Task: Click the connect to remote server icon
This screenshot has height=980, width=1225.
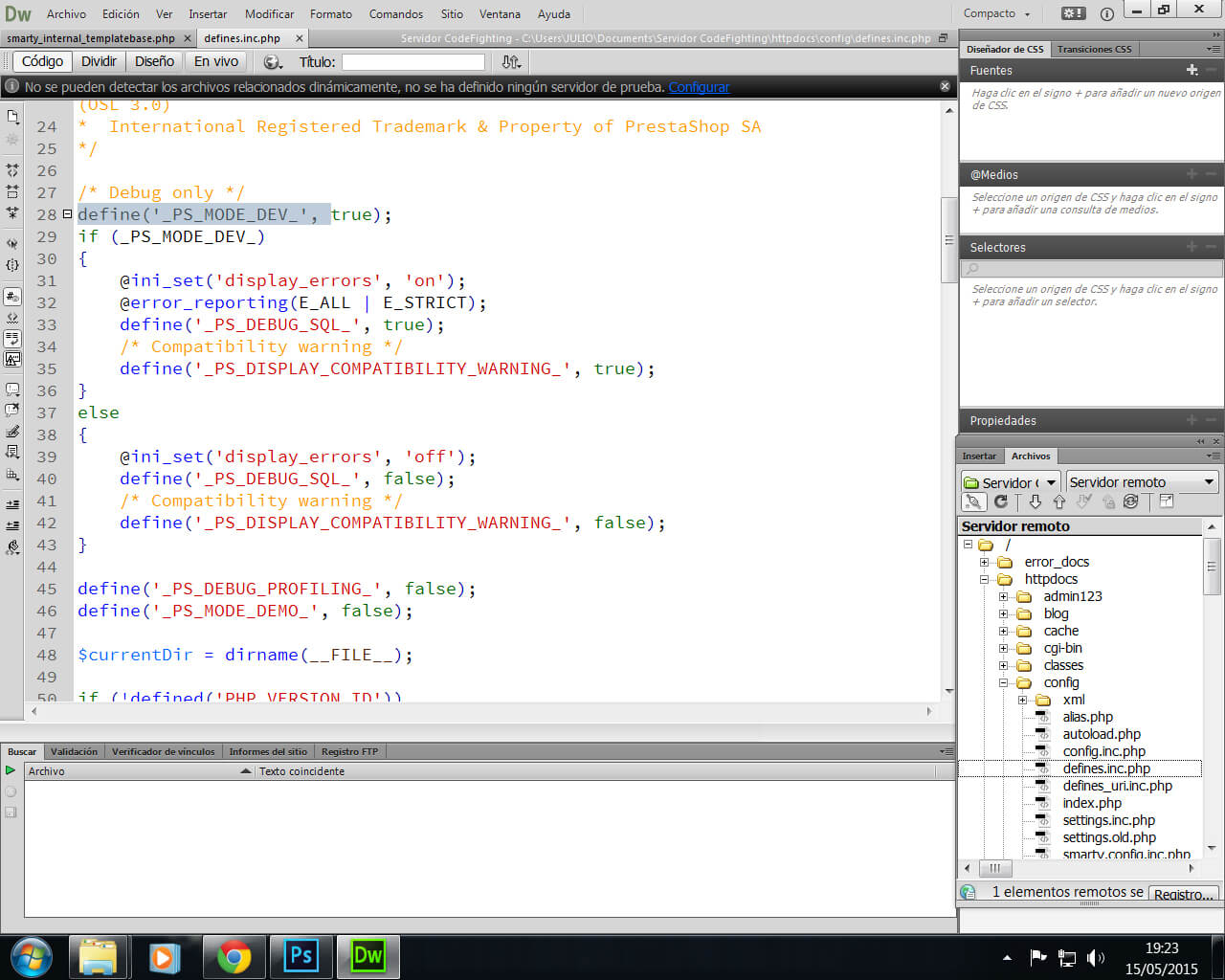Action: 972,502
